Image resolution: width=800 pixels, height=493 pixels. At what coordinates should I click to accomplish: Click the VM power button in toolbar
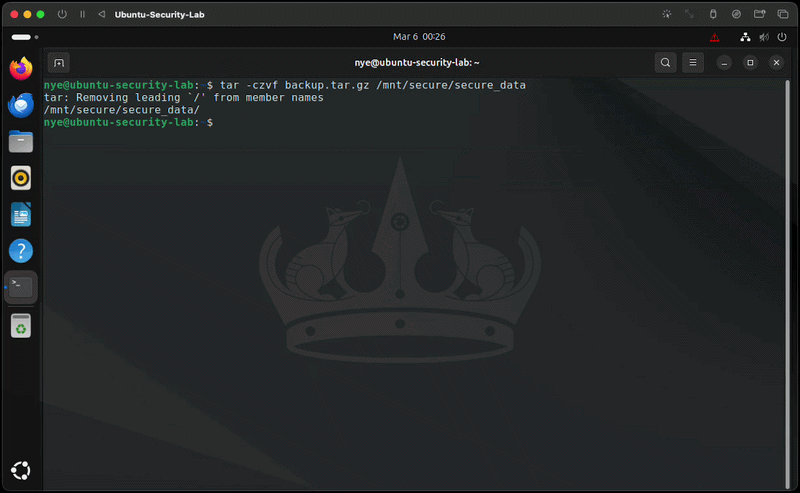click(x=62, y=15)
